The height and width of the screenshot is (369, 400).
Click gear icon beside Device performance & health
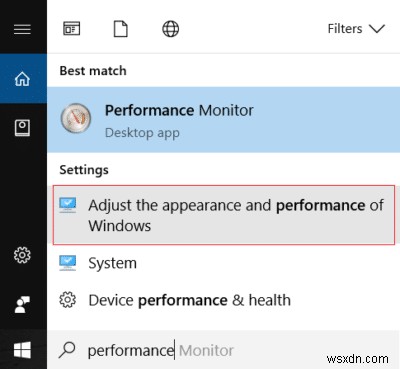[68, 300]
